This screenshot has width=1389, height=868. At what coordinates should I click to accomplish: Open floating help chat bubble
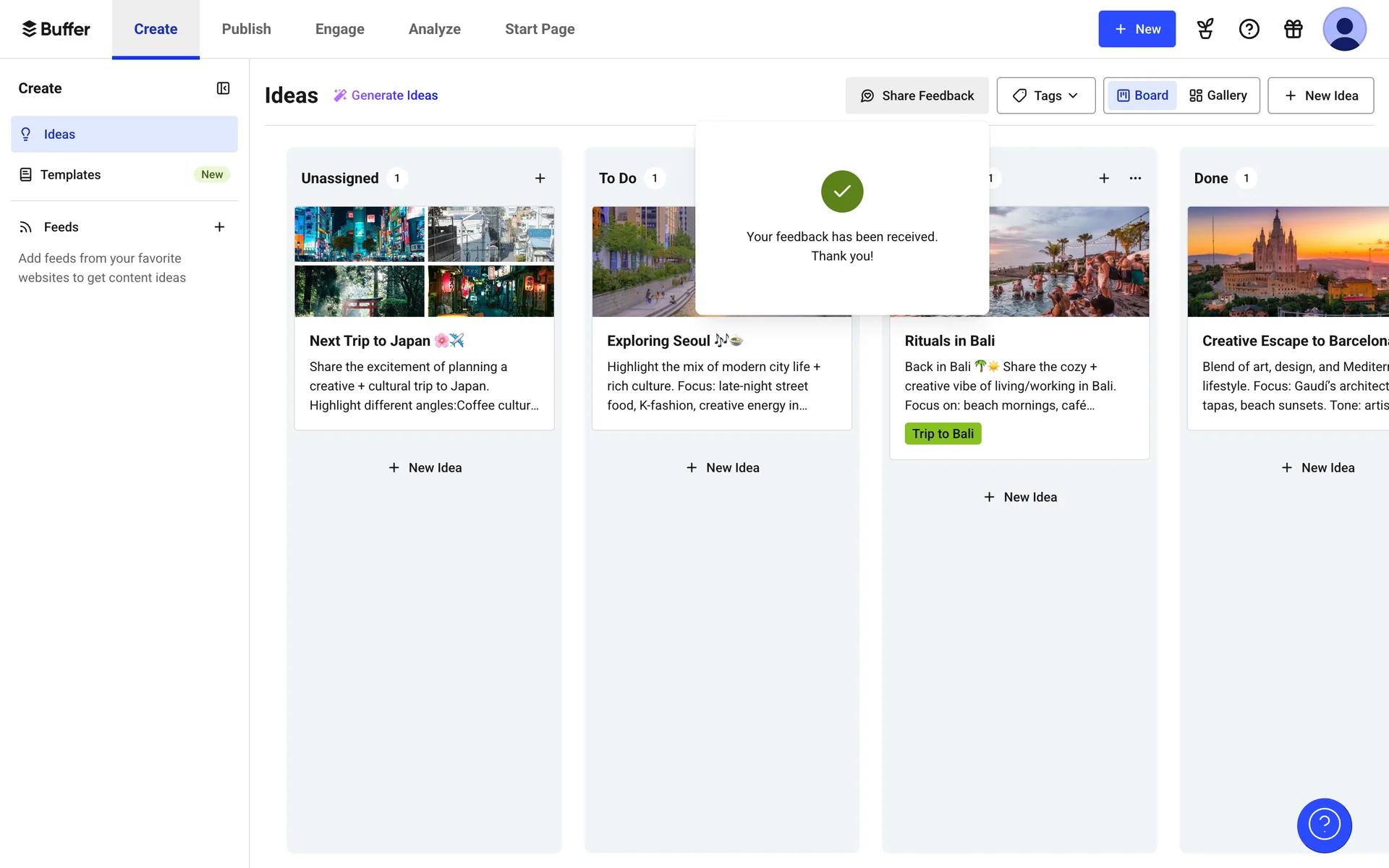pyautogui.click(x=1324, y=825)
